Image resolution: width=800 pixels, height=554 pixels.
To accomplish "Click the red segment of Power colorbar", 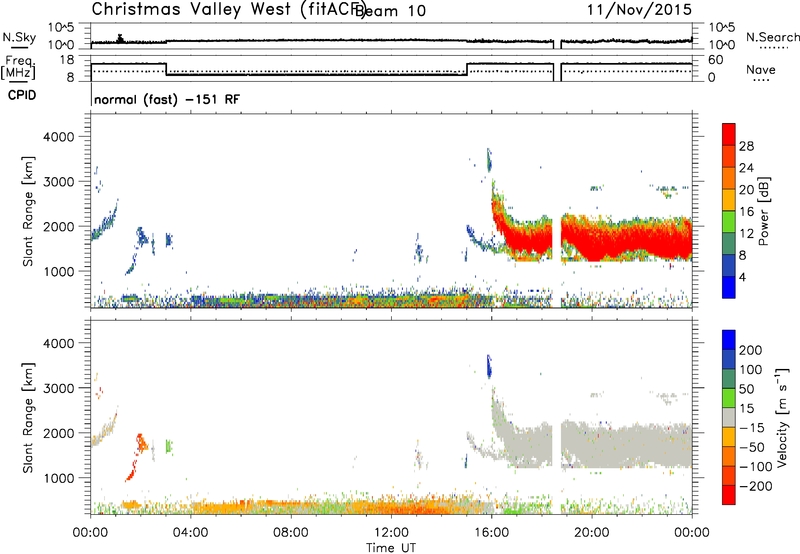I will tap(729, 135).
